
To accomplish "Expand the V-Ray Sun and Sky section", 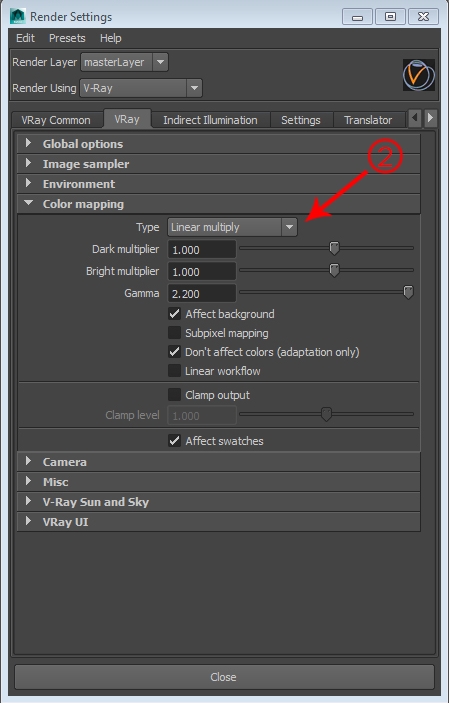I will [x=218, y=502].
